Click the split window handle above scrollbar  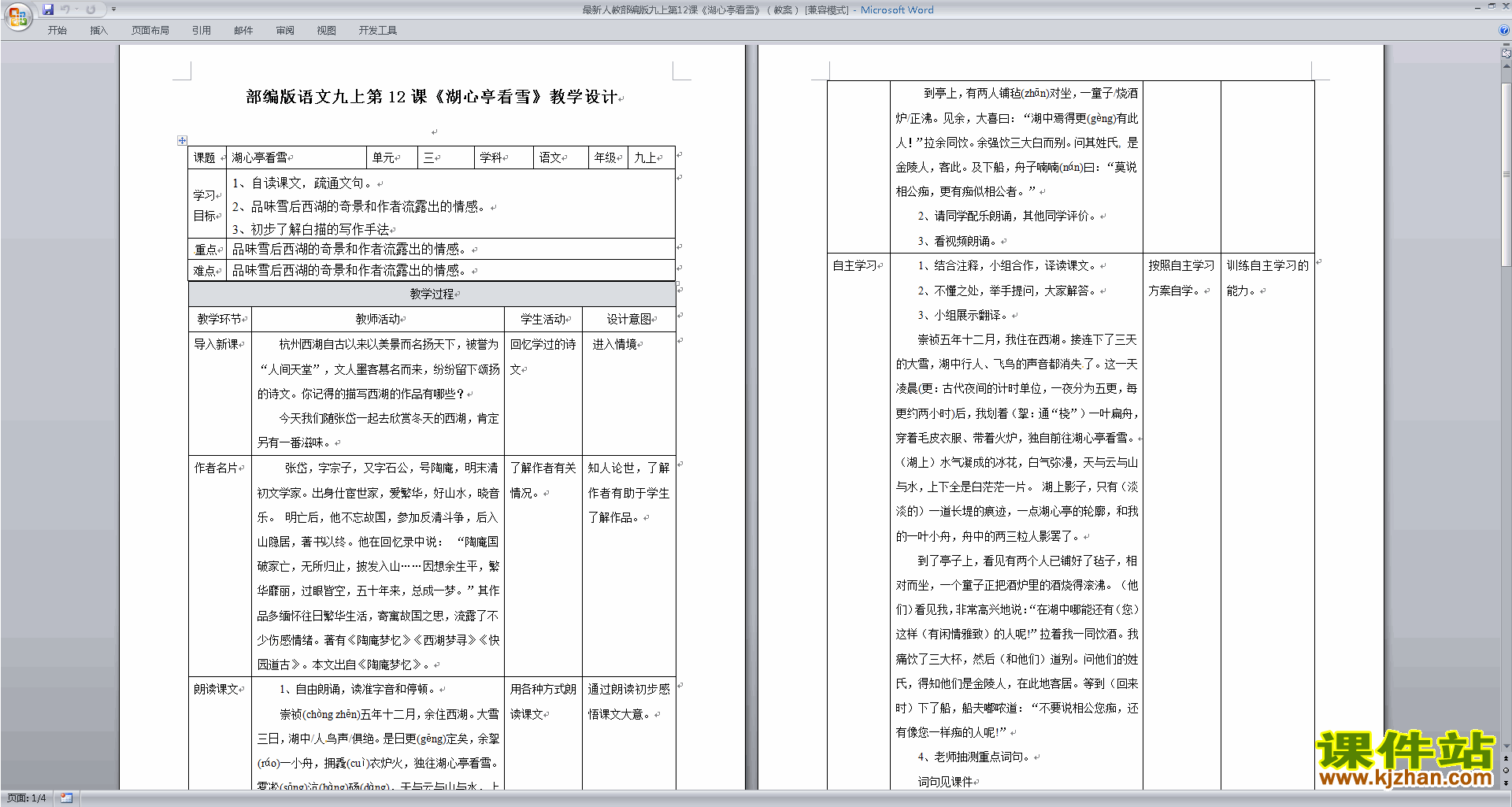(1506, 46)
